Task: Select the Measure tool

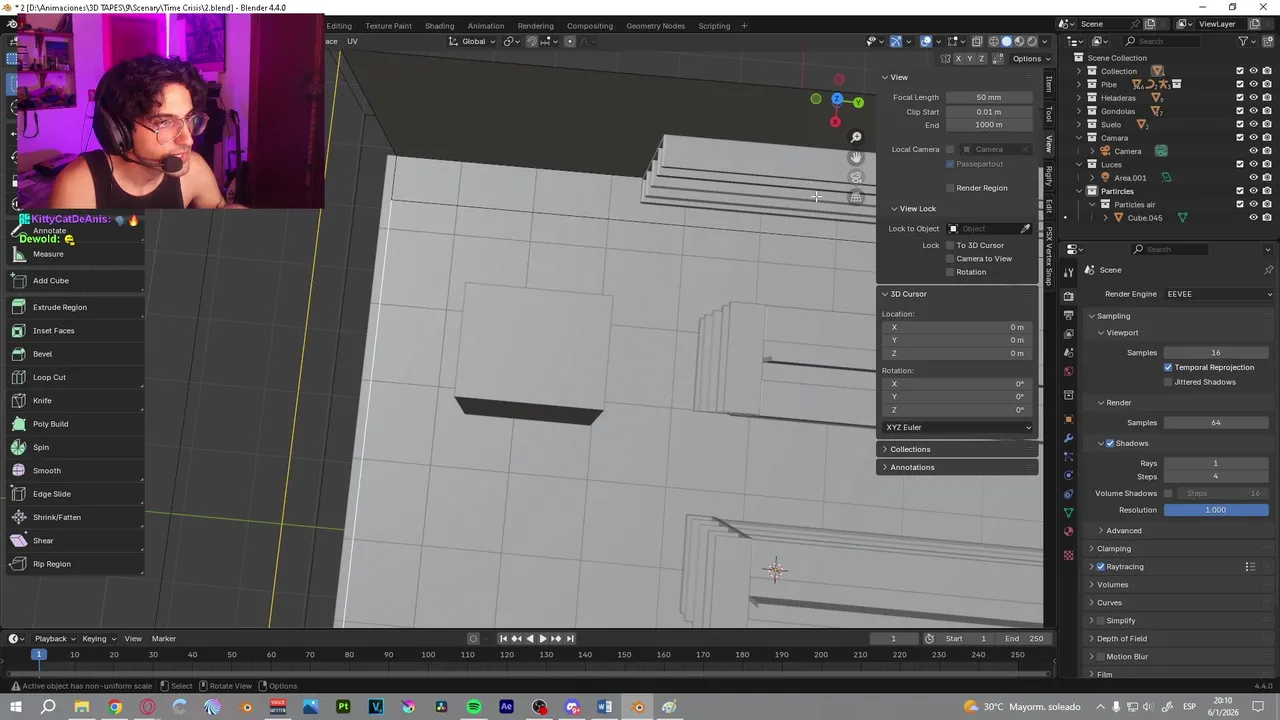Action: pos(75,254)
